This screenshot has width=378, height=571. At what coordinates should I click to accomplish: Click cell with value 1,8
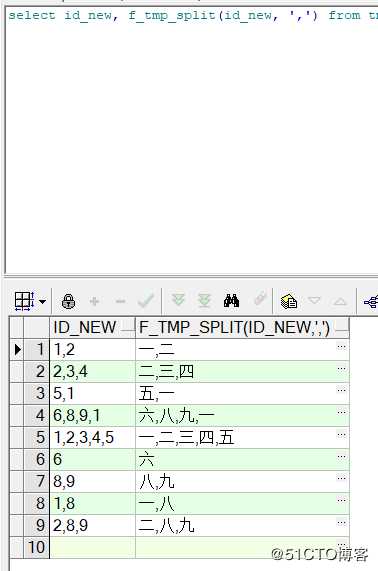[92, 504]
